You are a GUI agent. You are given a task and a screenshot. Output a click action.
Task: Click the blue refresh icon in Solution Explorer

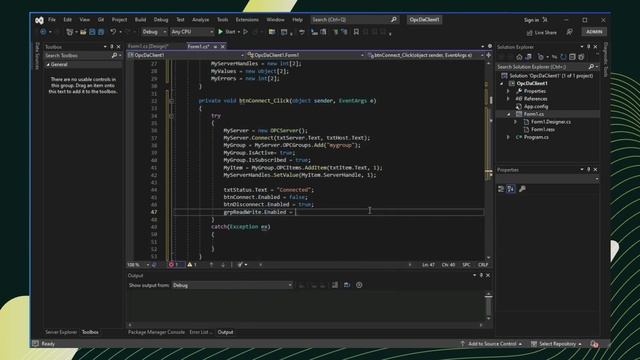pos(563,57)
